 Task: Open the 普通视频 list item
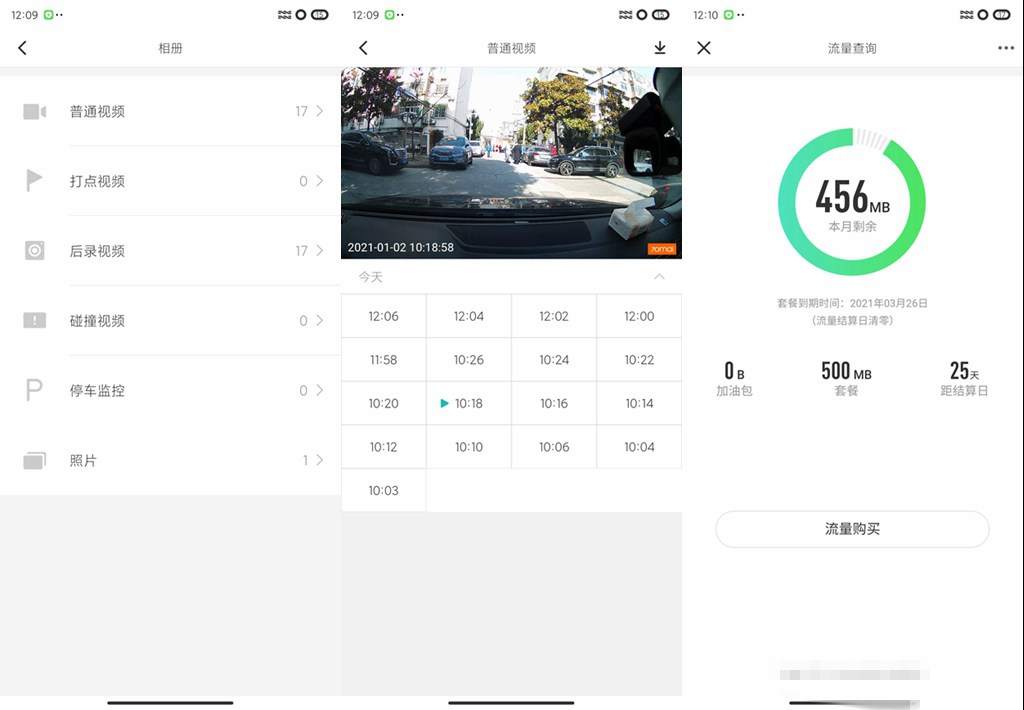click(x=170, y=111)
